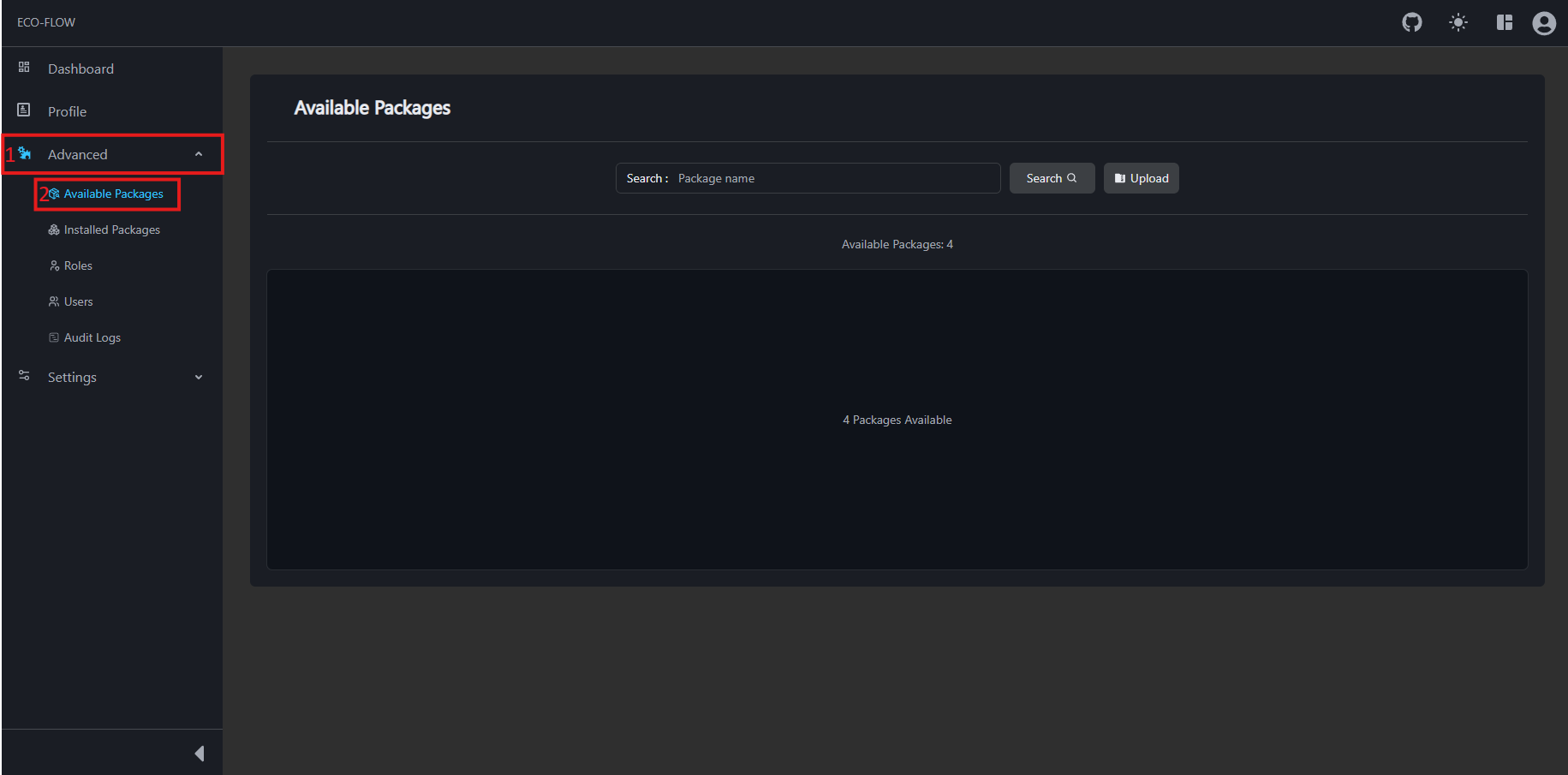Viewport: 1568px width, 775px height.
Task: Open the Roles submenu entry
Action: pos(78,265)
